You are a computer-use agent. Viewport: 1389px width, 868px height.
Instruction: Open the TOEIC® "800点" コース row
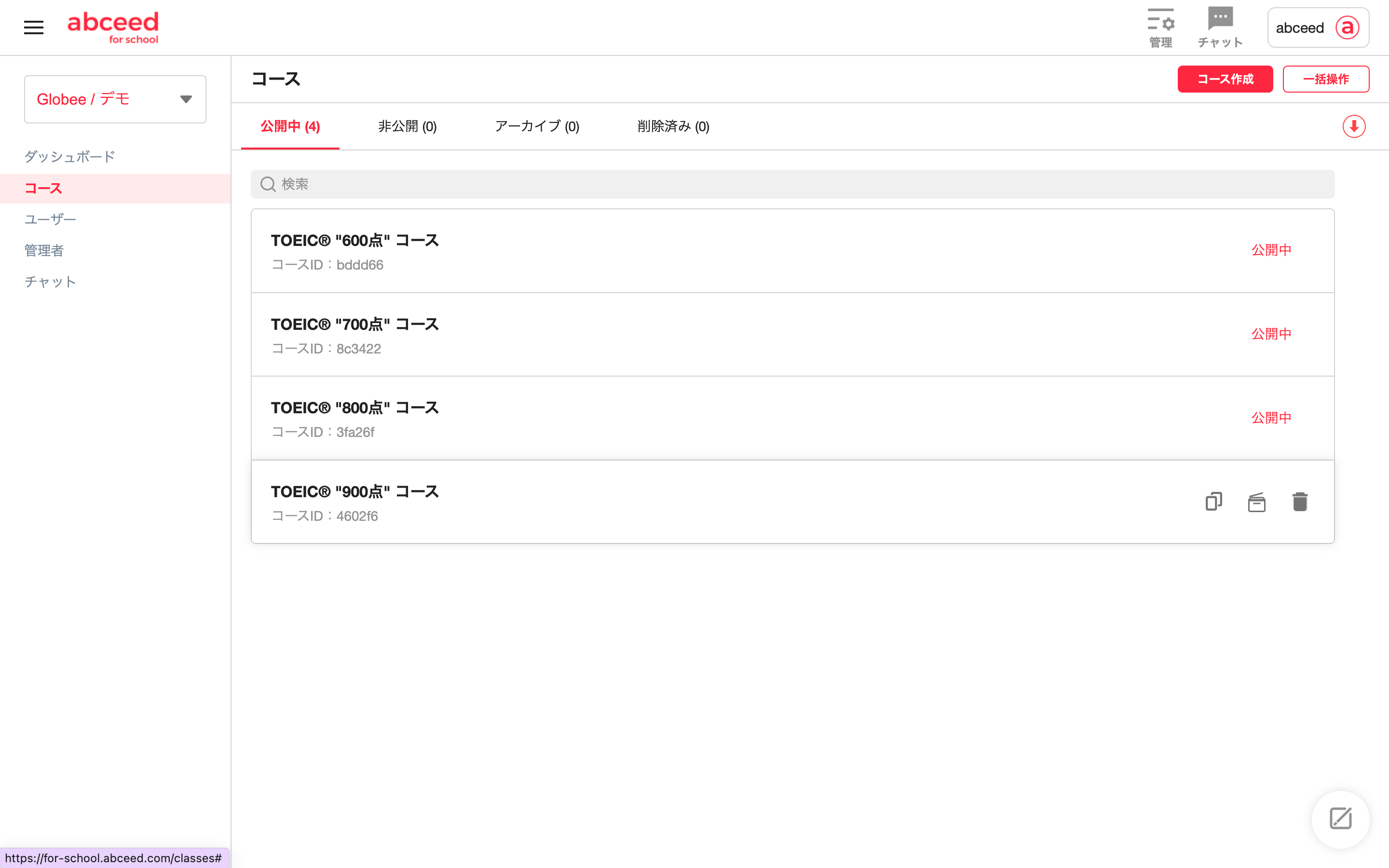pyautogui.click(x=792, y=418)
